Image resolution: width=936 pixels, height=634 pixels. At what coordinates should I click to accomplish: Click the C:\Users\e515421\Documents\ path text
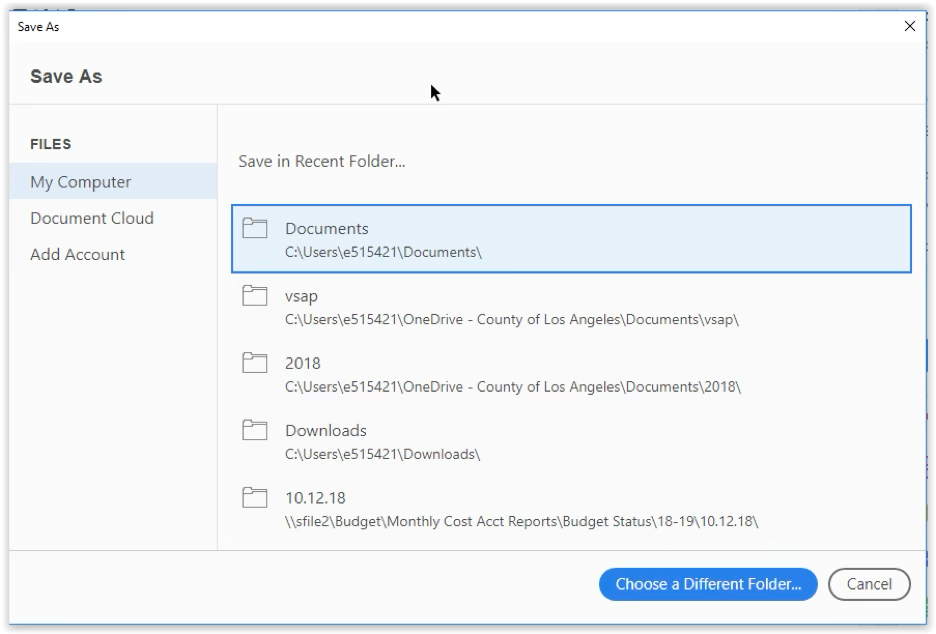click(x=383, y=253)
